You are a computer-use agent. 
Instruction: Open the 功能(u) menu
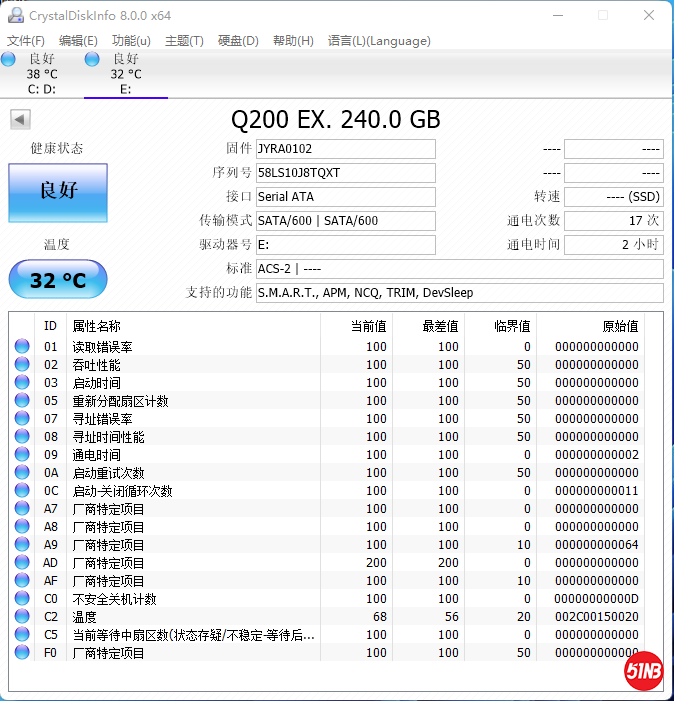coord(131,41)
